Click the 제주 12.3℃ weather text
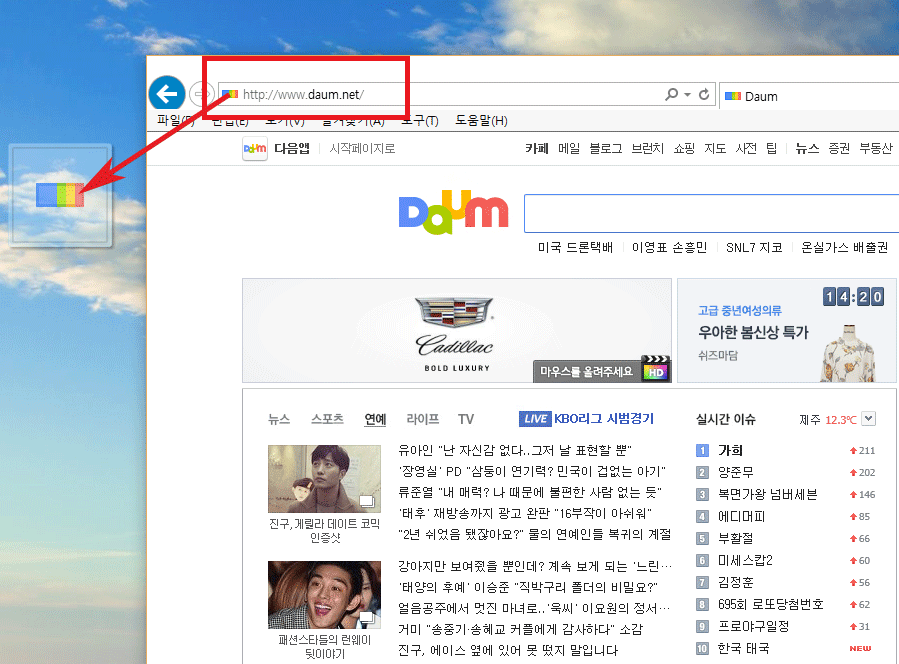 click(x=828, y=420)
